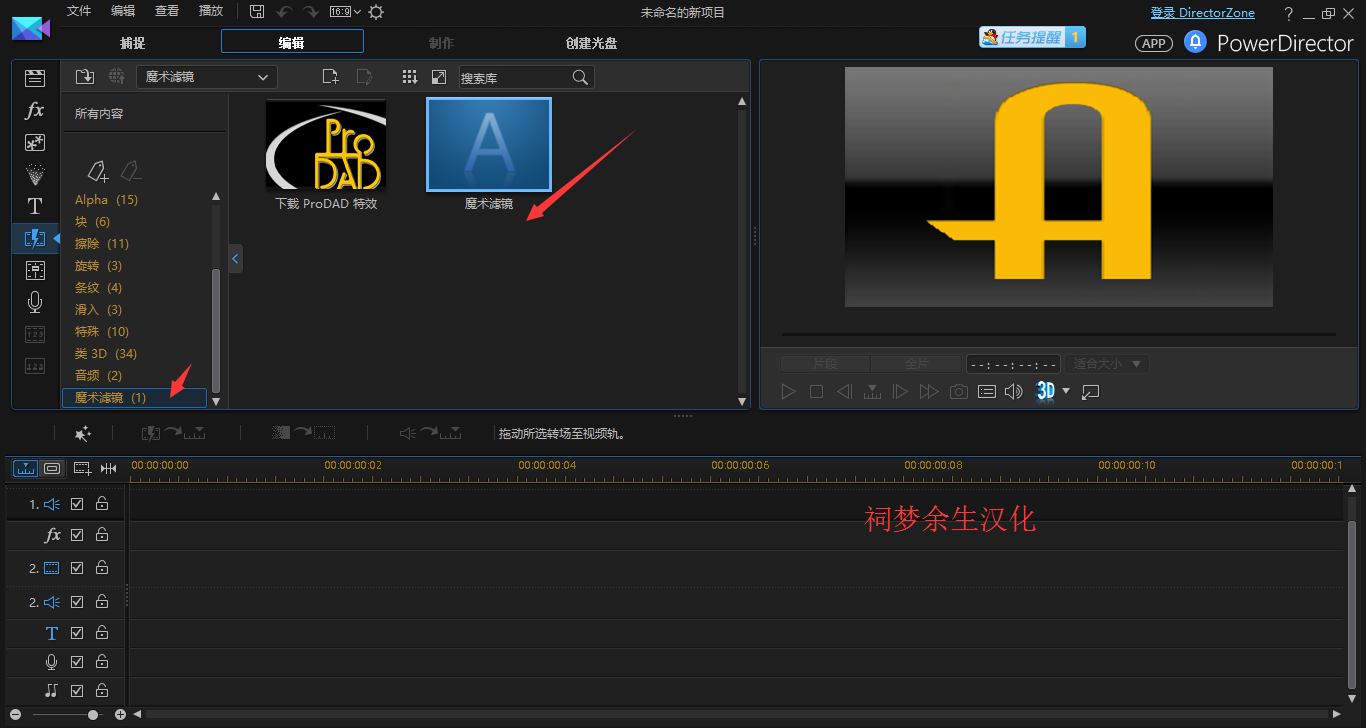Select storyboard view mode button

pos(52,468)
